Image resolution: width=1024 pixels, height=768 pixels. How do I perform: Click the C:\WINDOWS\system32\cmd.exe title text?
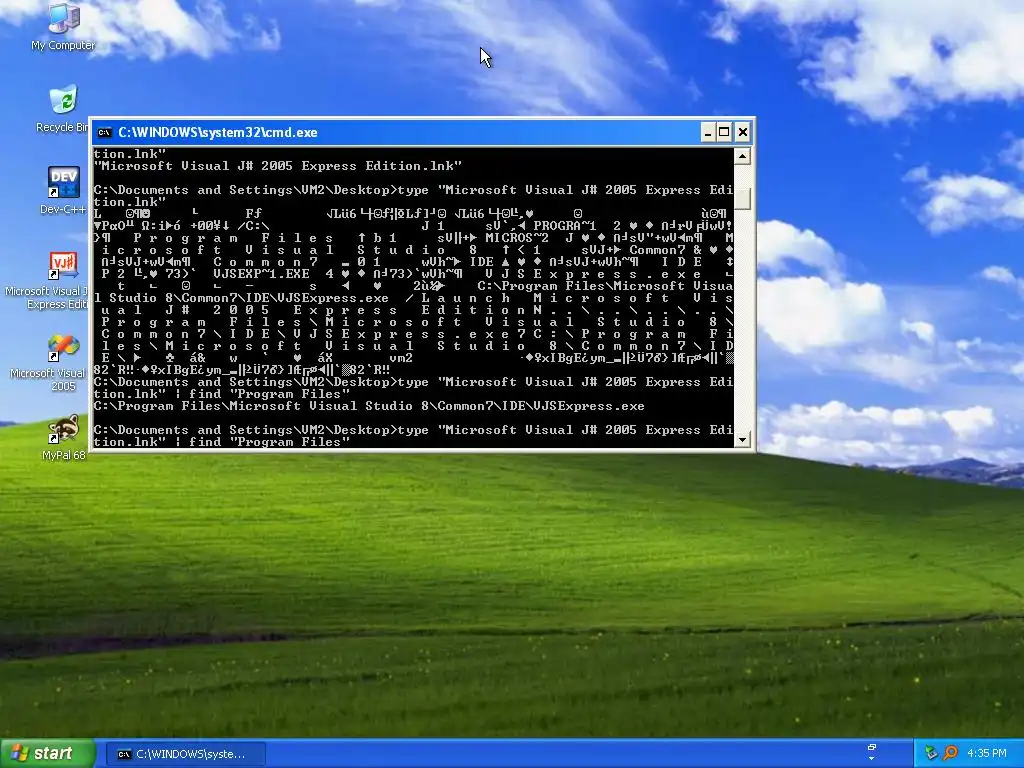click(217, 133)
